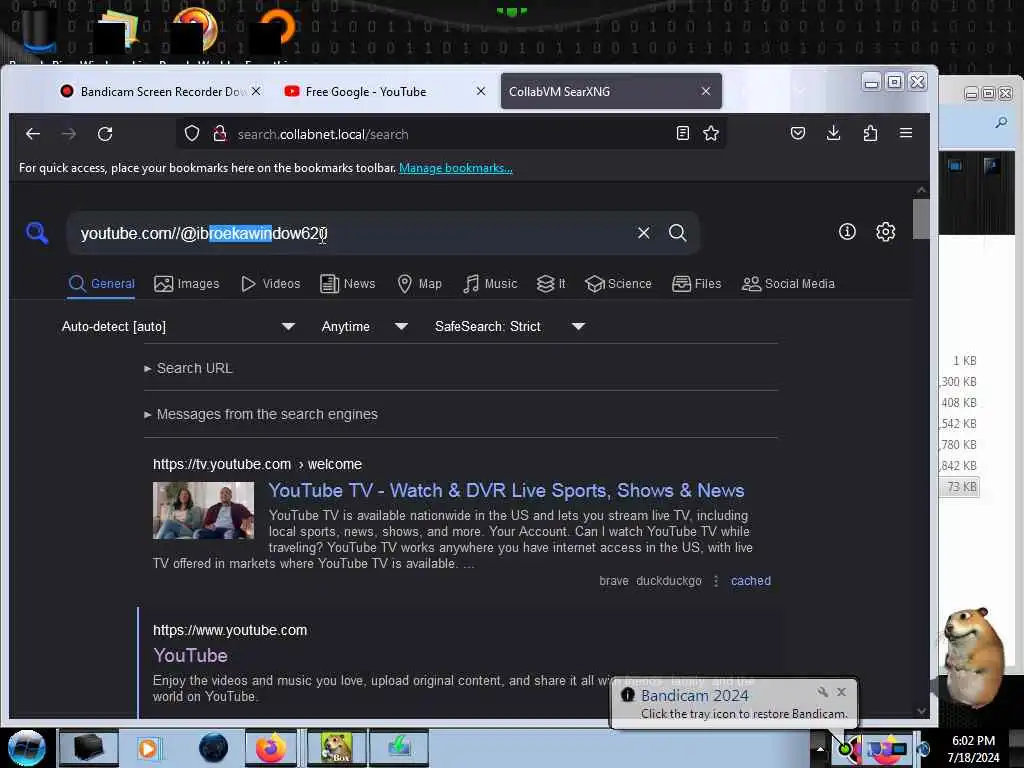Close the Bandicam 2024 tray notification
The width and height of the screenshot is (1024, 768).
tap(841, 692)
